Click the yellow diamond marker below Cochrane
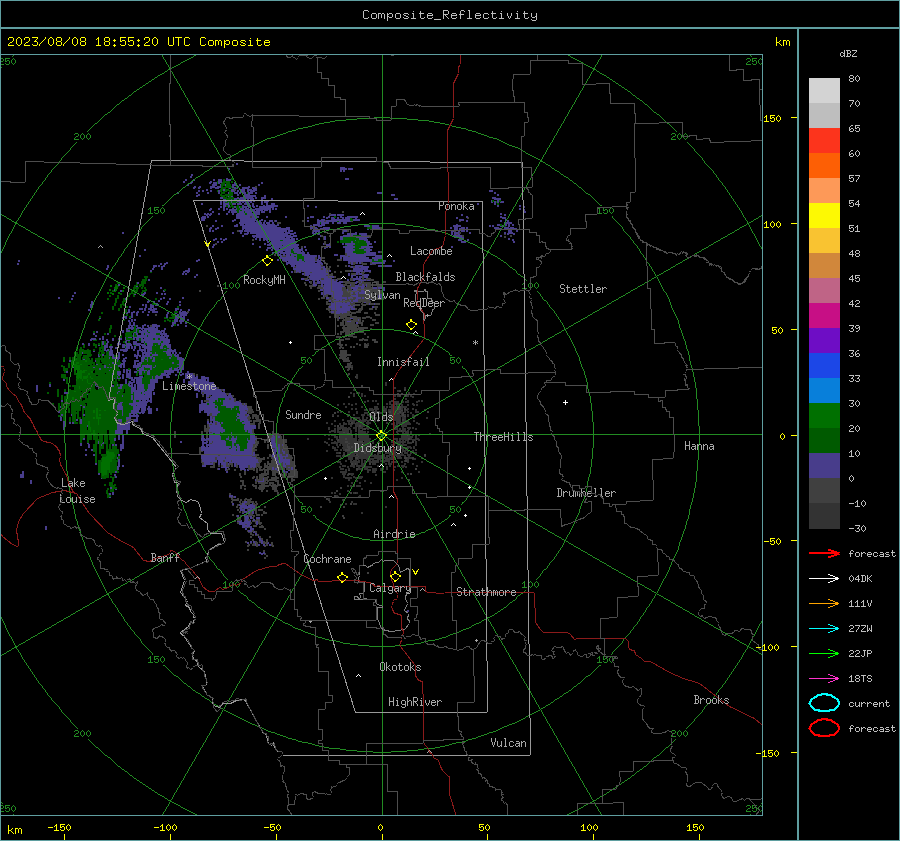Viewport: 900px width, 841px height. click(342, 577)
